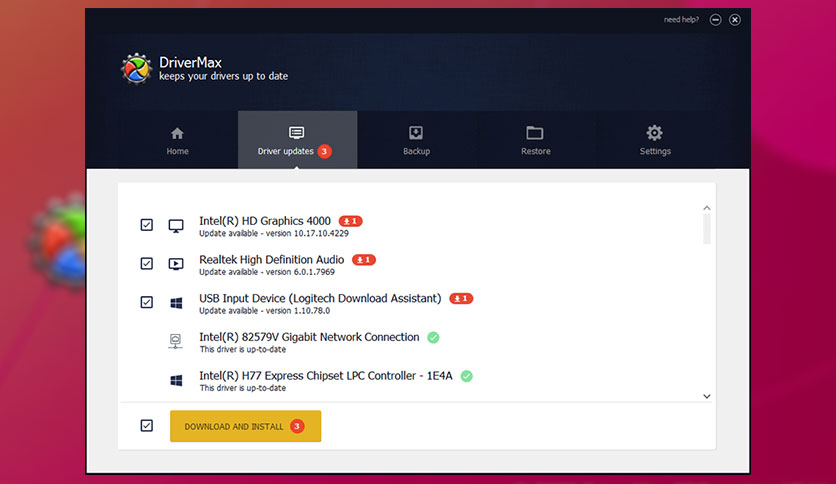Click version 1.10.78.0 update text
Viewport: 836px width, 484px height.
[x=264, y=311]
